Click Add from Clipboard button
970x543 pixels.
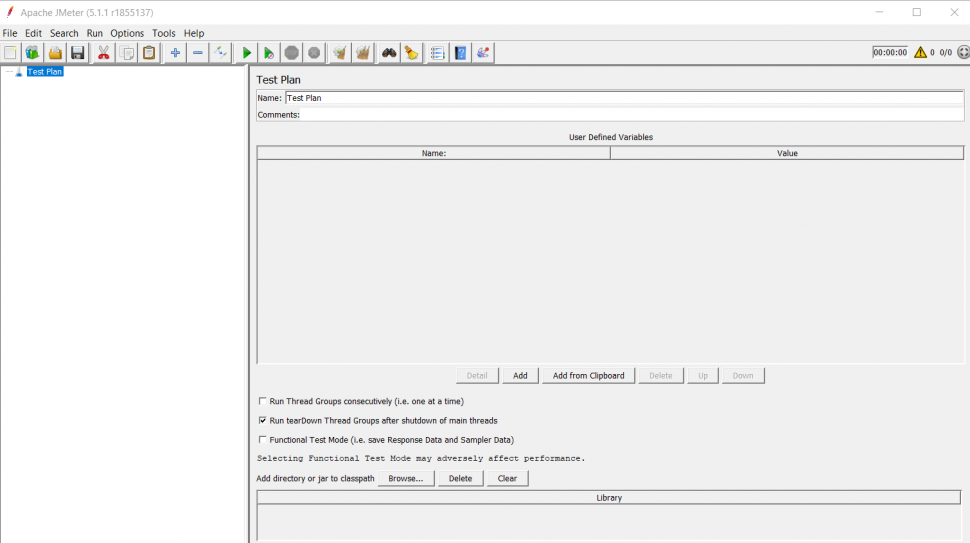pos(588,375)
